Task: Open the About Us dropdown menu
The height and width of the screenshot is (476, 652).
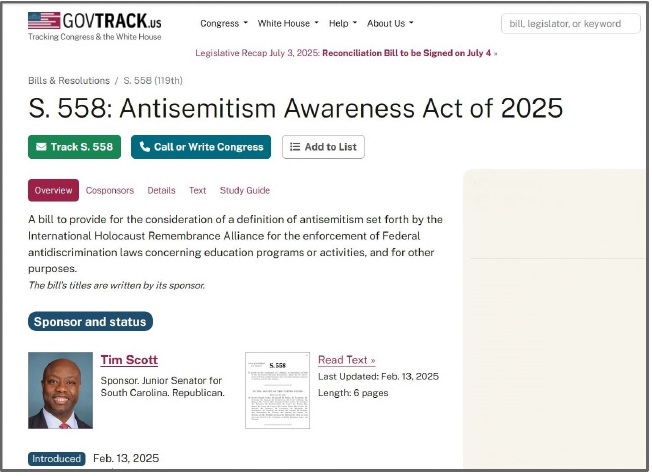Action: [390, 23]
